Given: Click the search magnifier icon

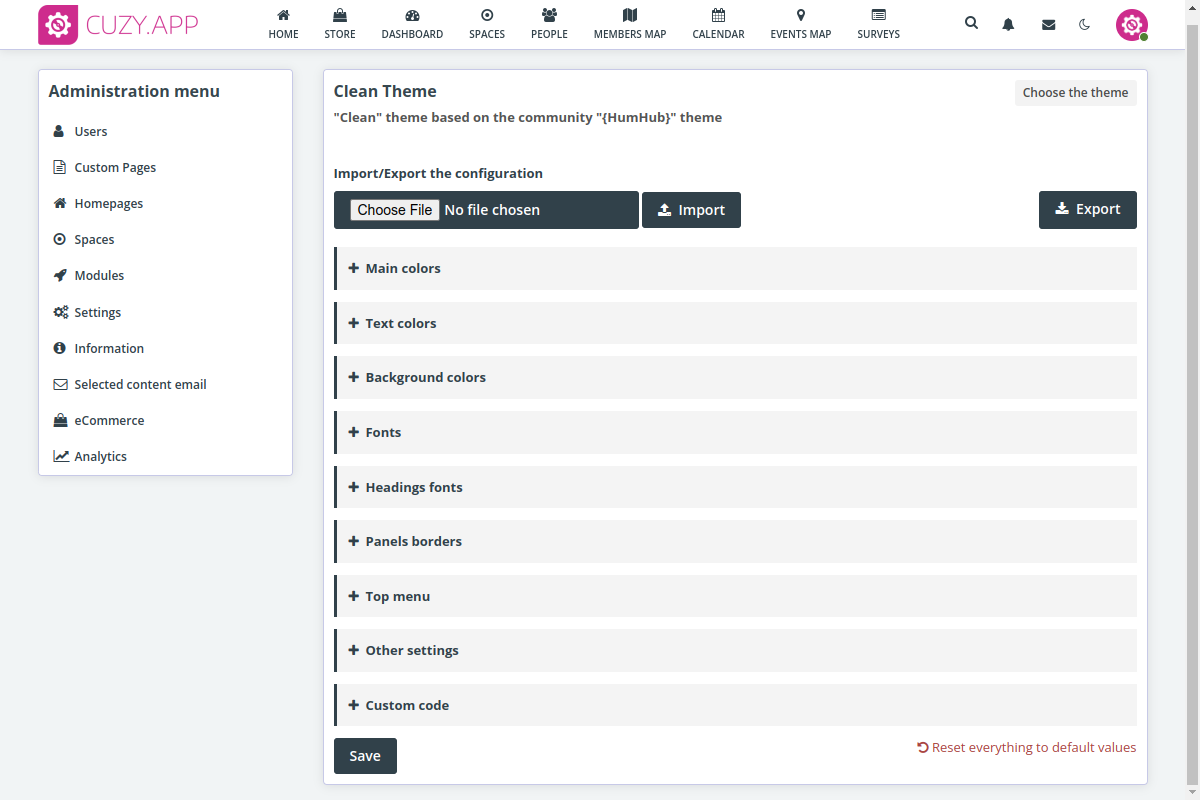Looking at the screenshot, I should (x=971, y=24).
